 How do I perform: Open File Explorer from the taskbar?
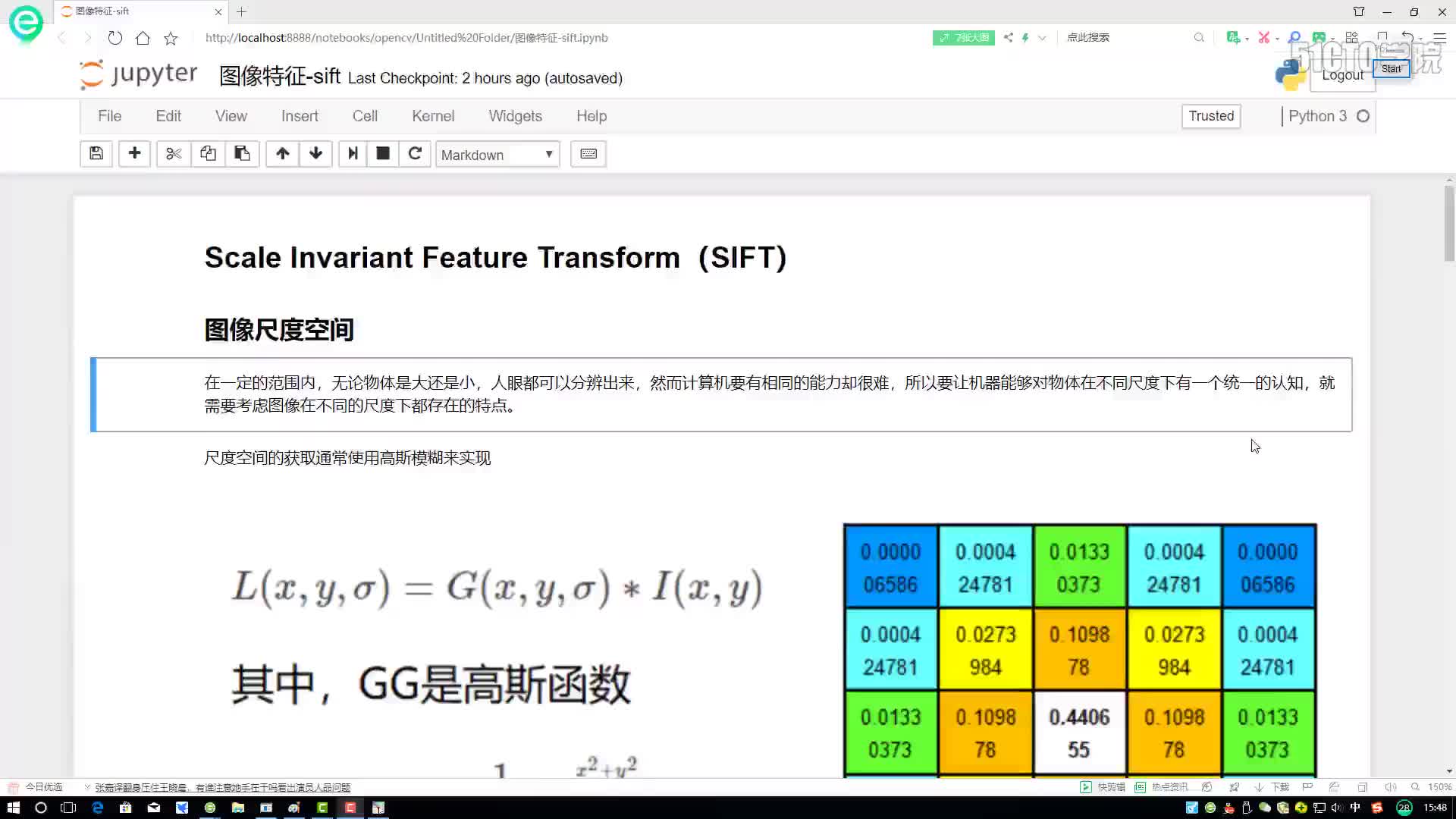pos(237,808)
